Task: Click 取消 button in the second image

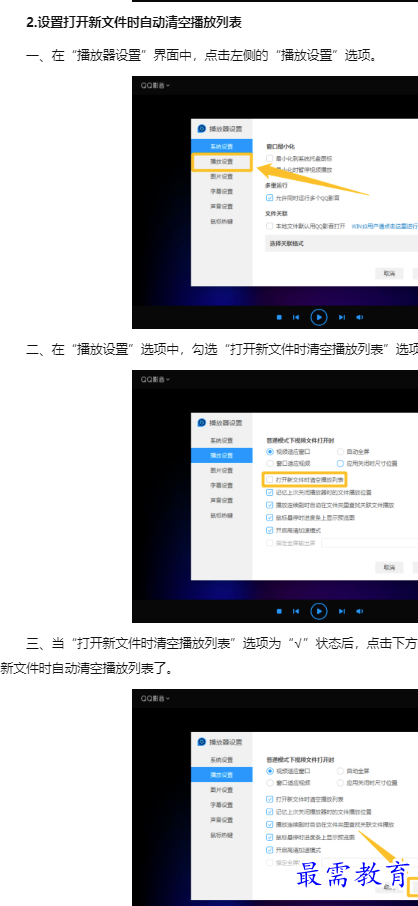Action: (x=389, y=568)
